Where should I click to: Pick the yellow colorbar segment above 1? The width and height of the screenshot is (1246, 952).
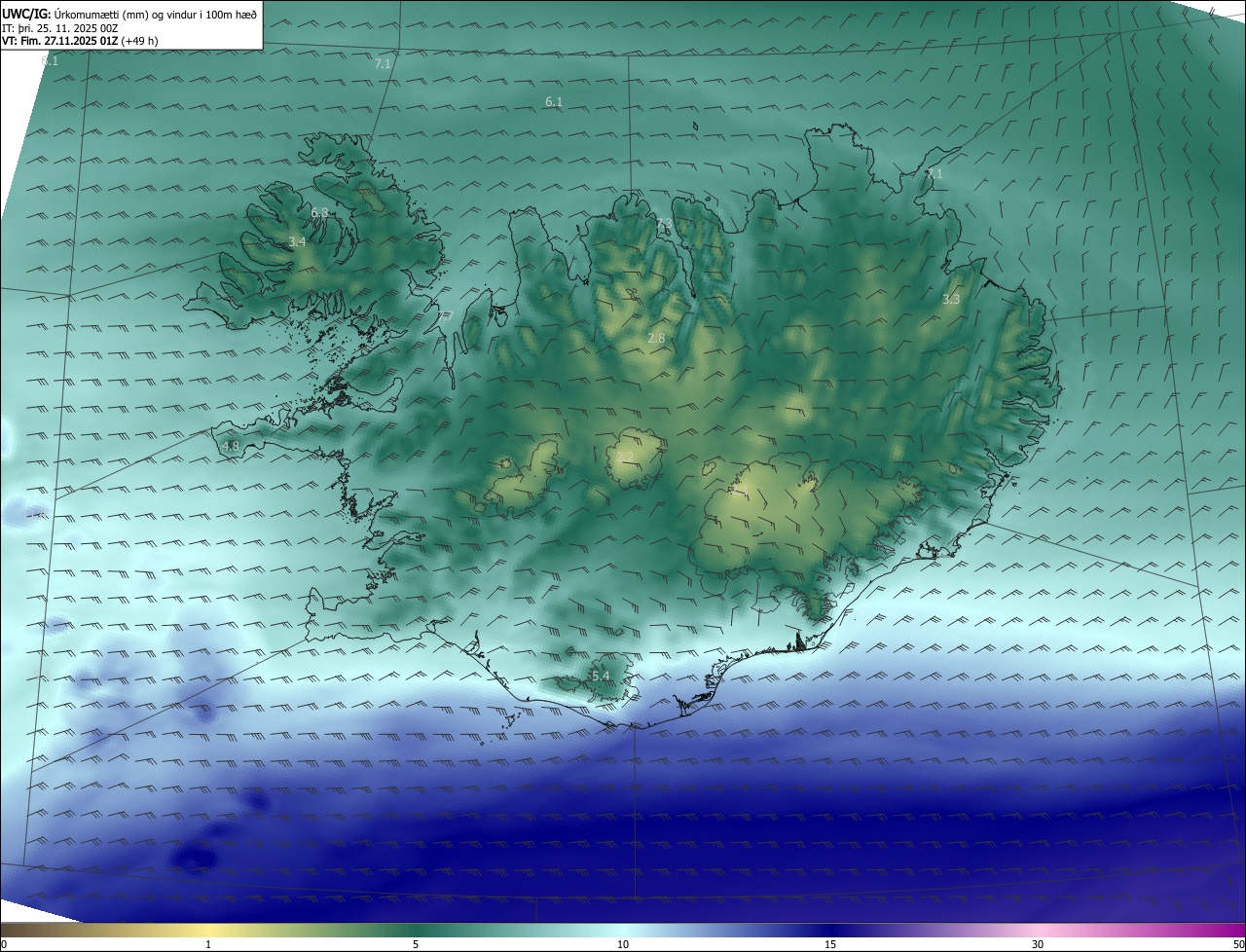pos(208,930)
